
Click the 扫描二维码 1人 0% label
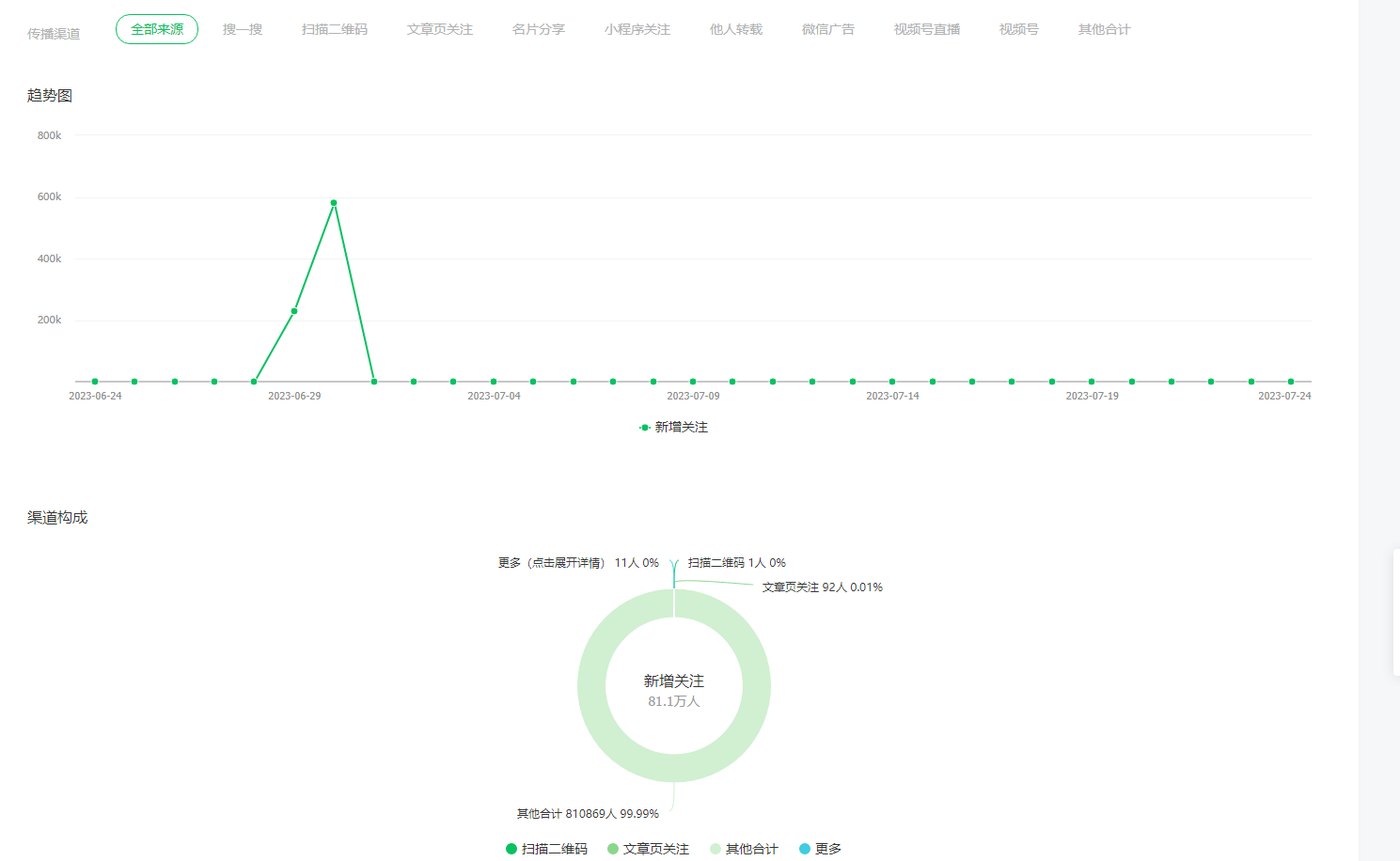coord(736,563)
